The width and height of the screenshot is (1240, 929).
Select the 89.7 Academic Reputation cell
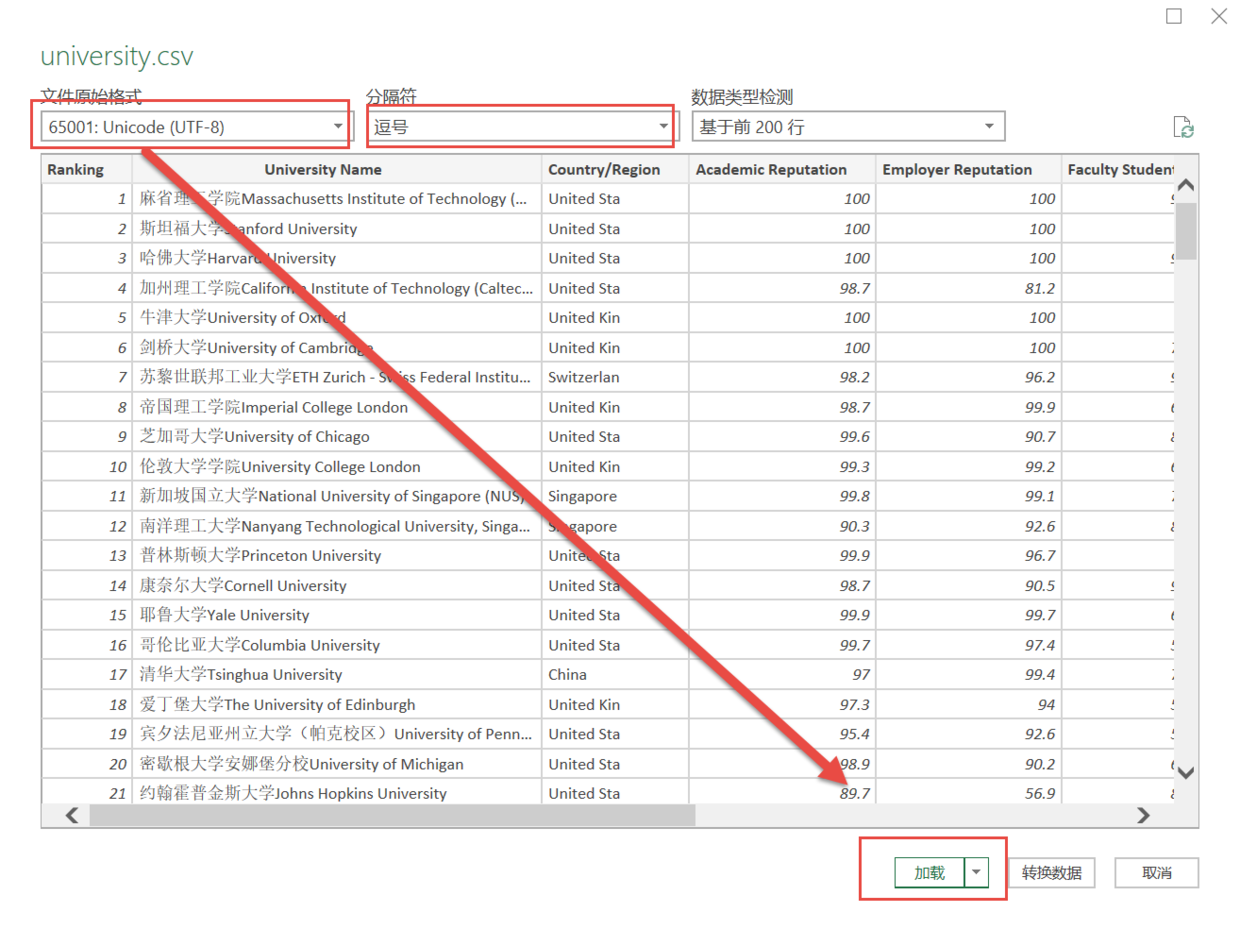pos(783,794)
